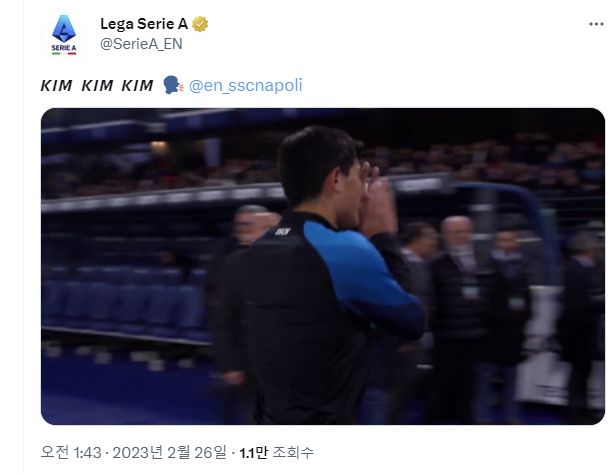The image size is (616, 473).
Task: Click the bold 1.1만 view count
Action: click(253, 453)
